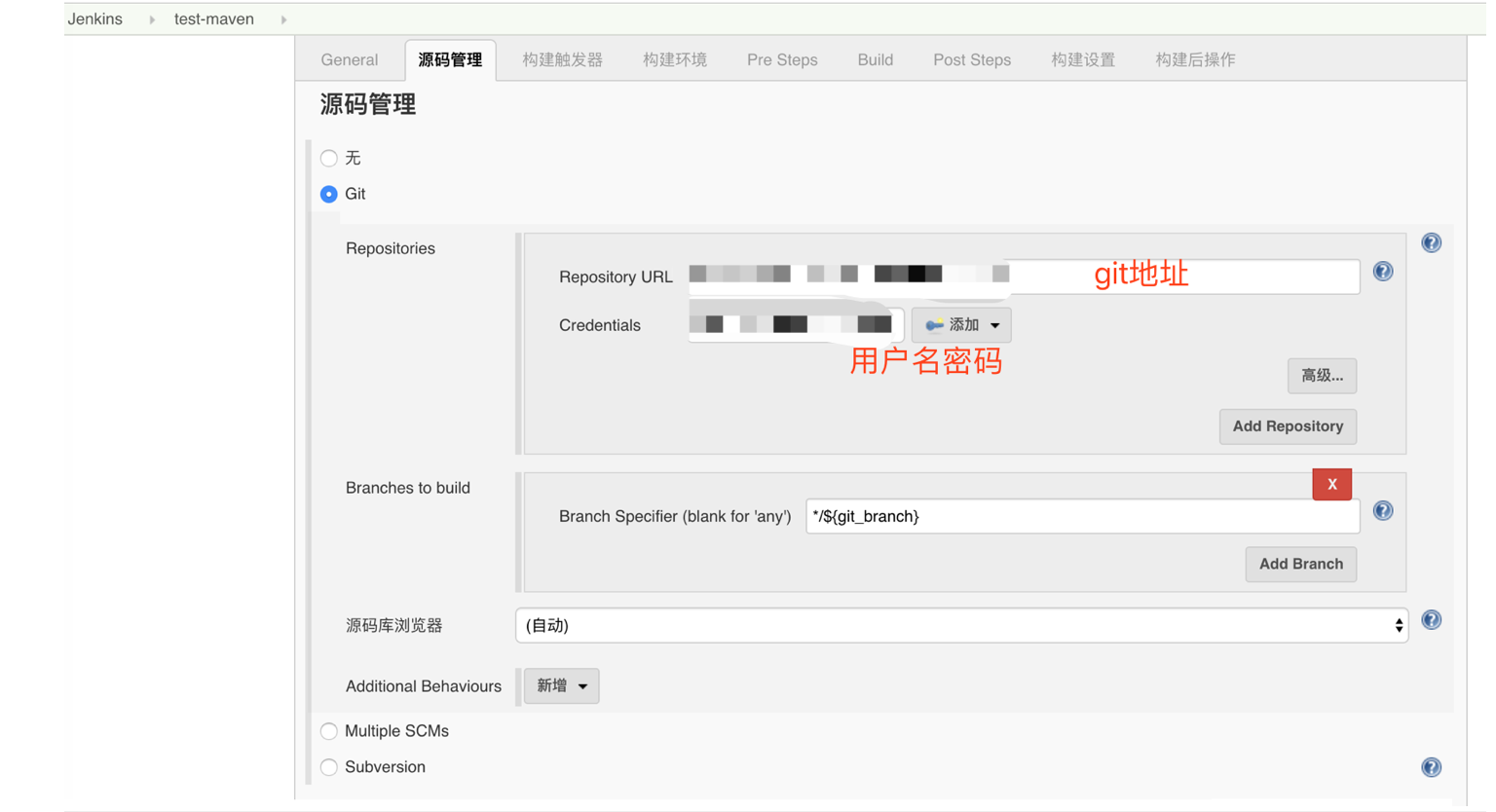The width and height of the screenshot is (1496, 812).
Task: Switch to the 源码管理 tab
Action: 450,59
